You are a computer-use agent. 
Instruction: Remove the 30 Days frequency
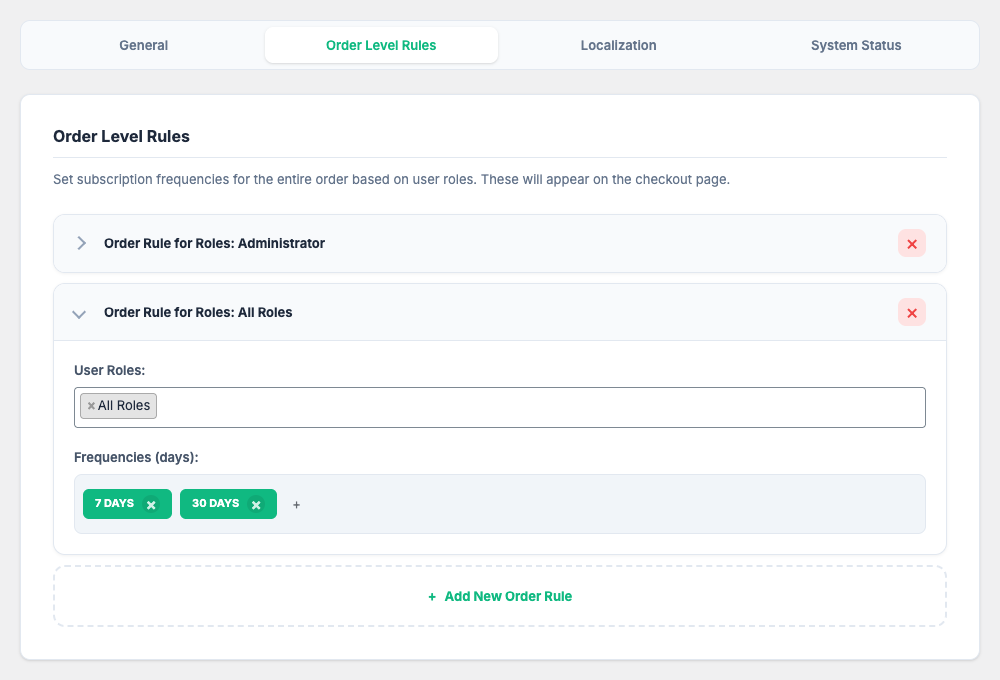pos(256,505)
